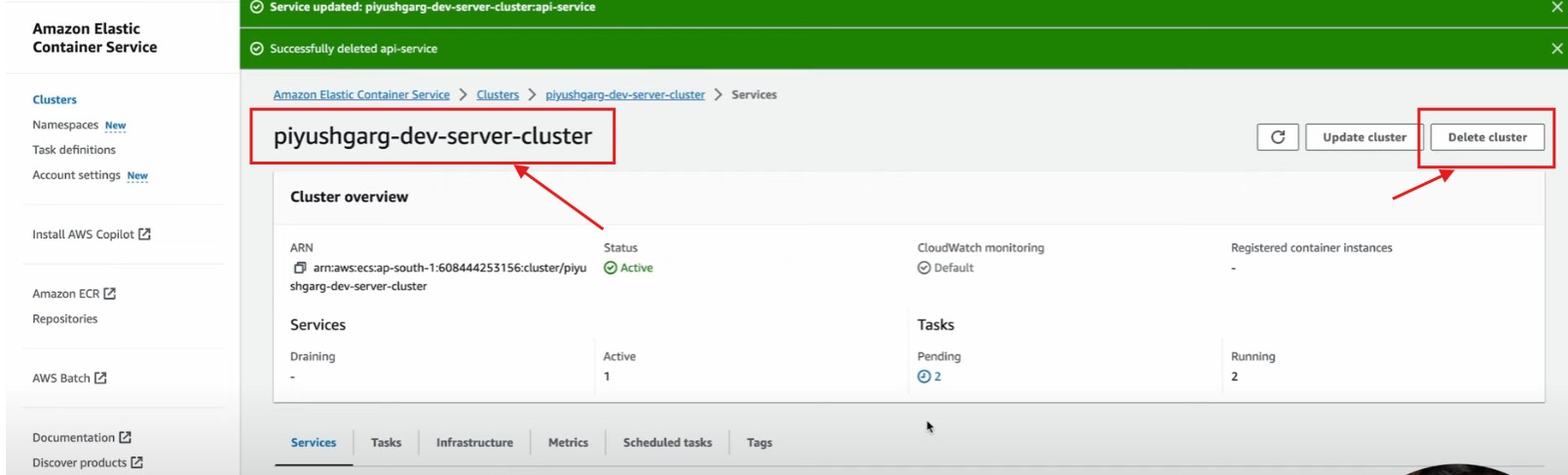Open Task definitions in sidebar
This screenshot has width=1568, height=475.
point(74,150)
